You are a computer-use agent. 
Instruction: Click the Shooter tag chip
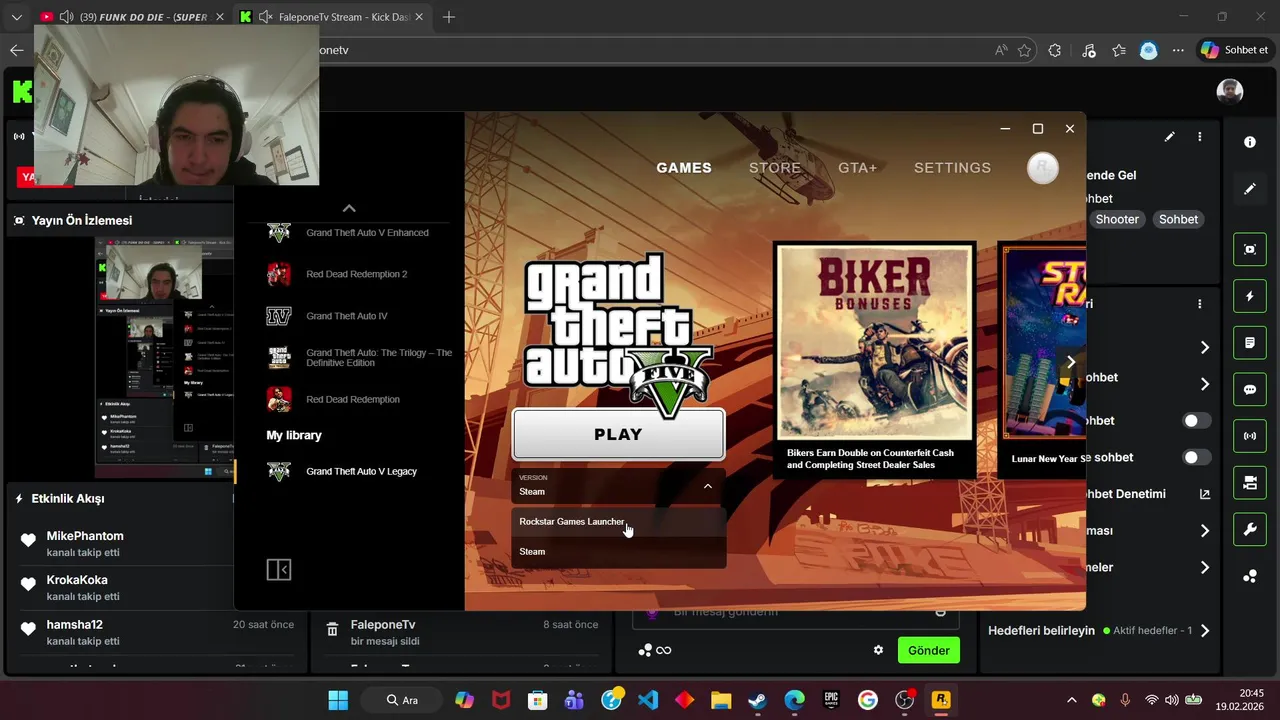click(x=1117, y=220)
